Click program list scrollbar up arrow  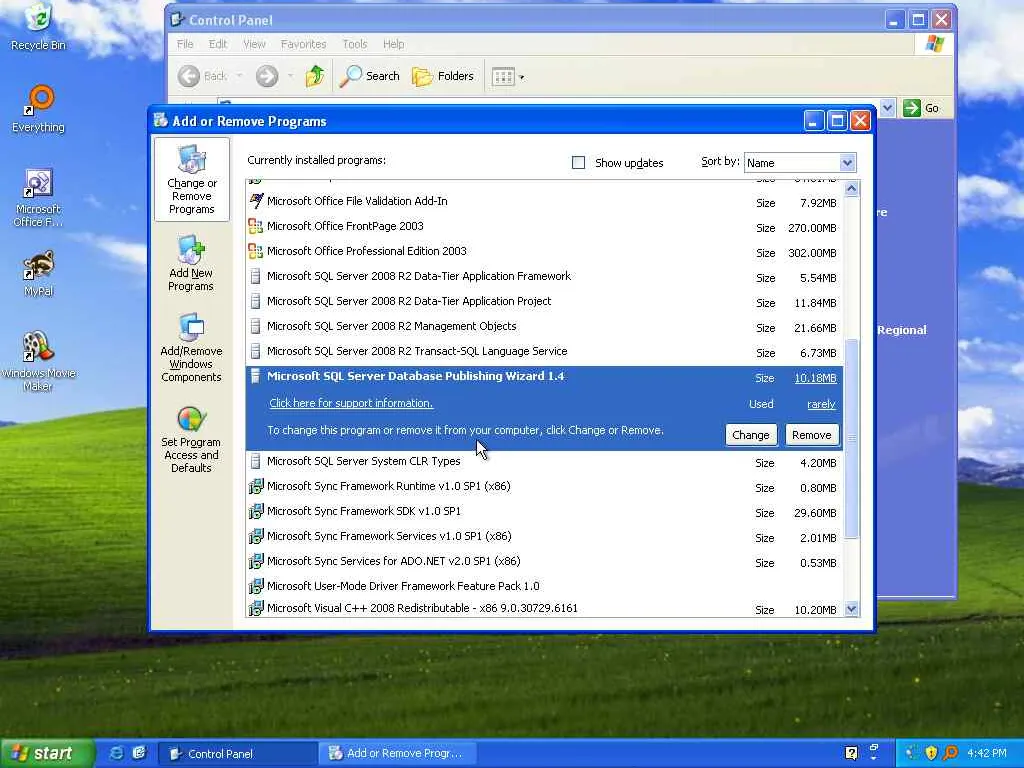coord(851,189)
